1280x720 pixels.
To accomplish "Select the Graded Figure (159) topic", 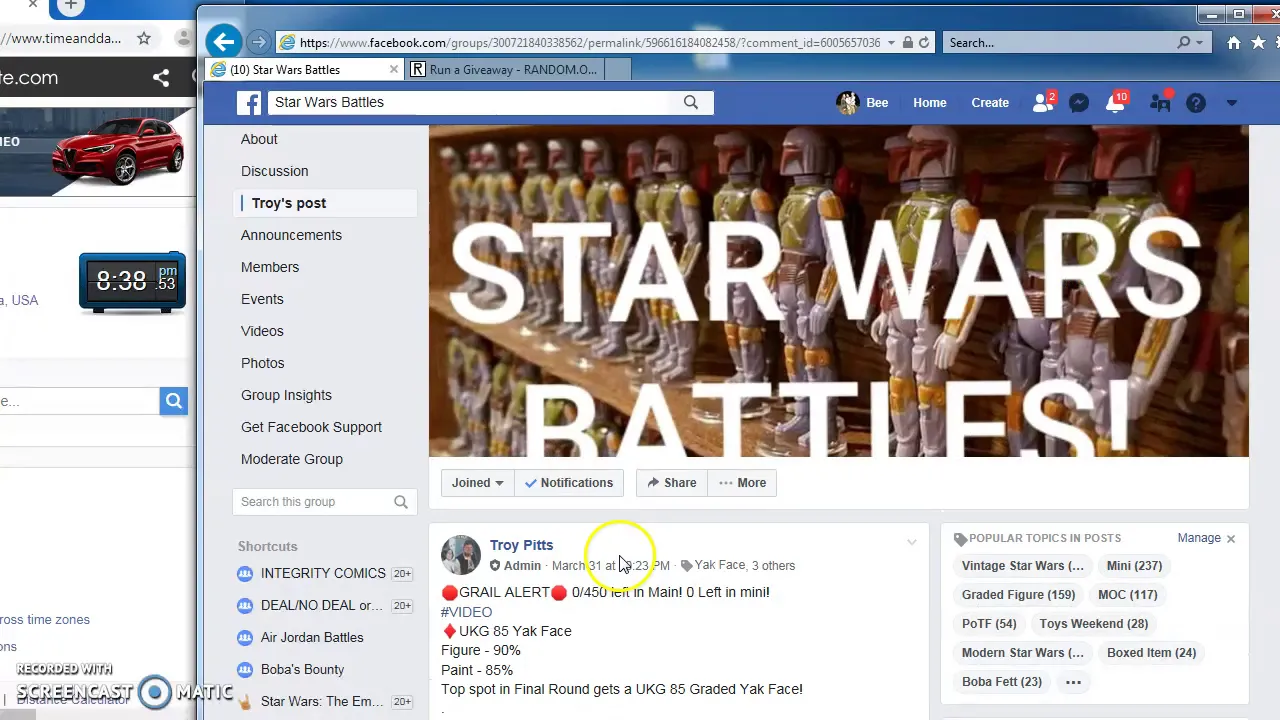I will point(1018,595).
